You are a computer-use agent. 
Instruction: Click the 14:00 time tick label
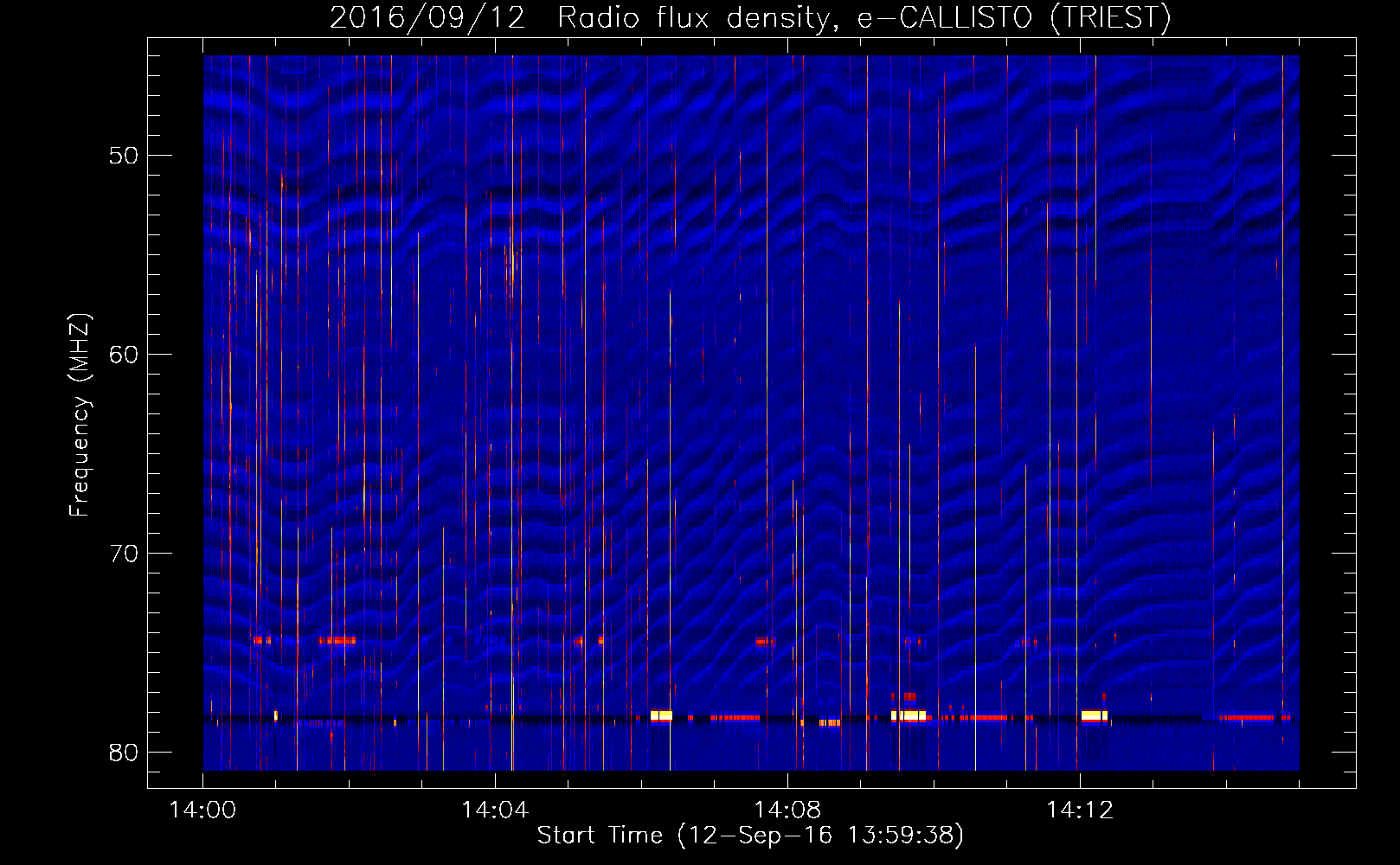pyautogui.click(x=202, y=811)
